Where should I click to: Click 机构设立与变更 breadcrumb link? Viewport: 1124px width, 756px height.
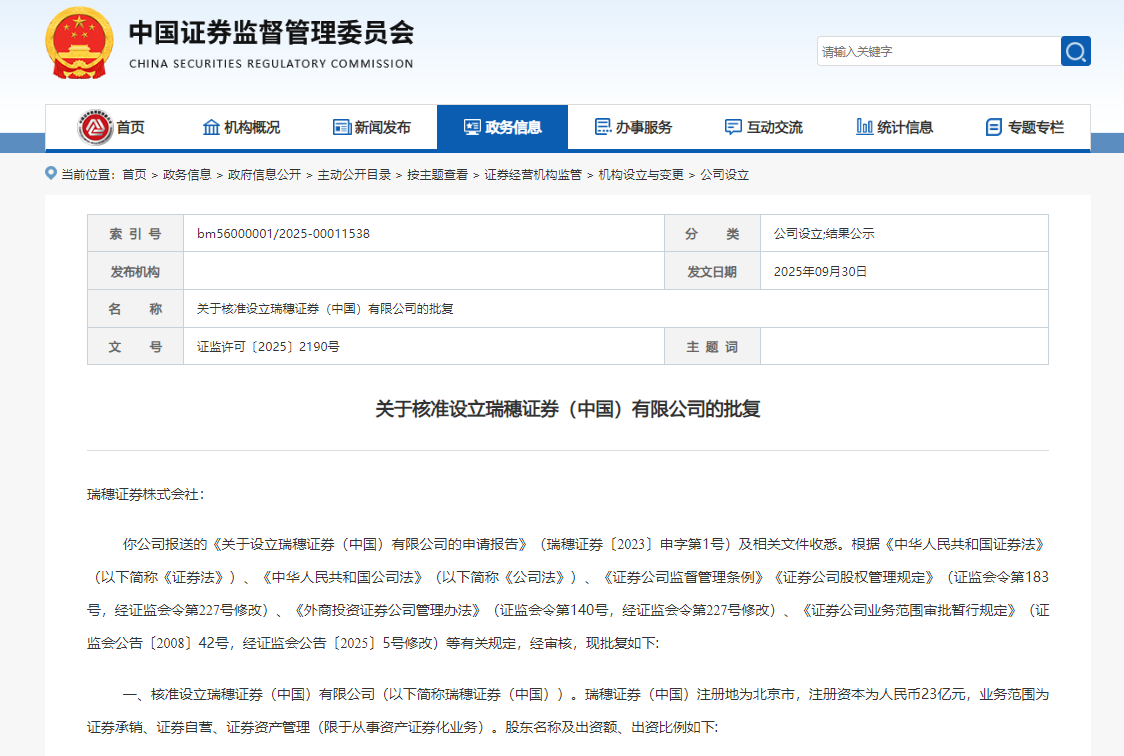pyautogui.click(x=641, y=174)
